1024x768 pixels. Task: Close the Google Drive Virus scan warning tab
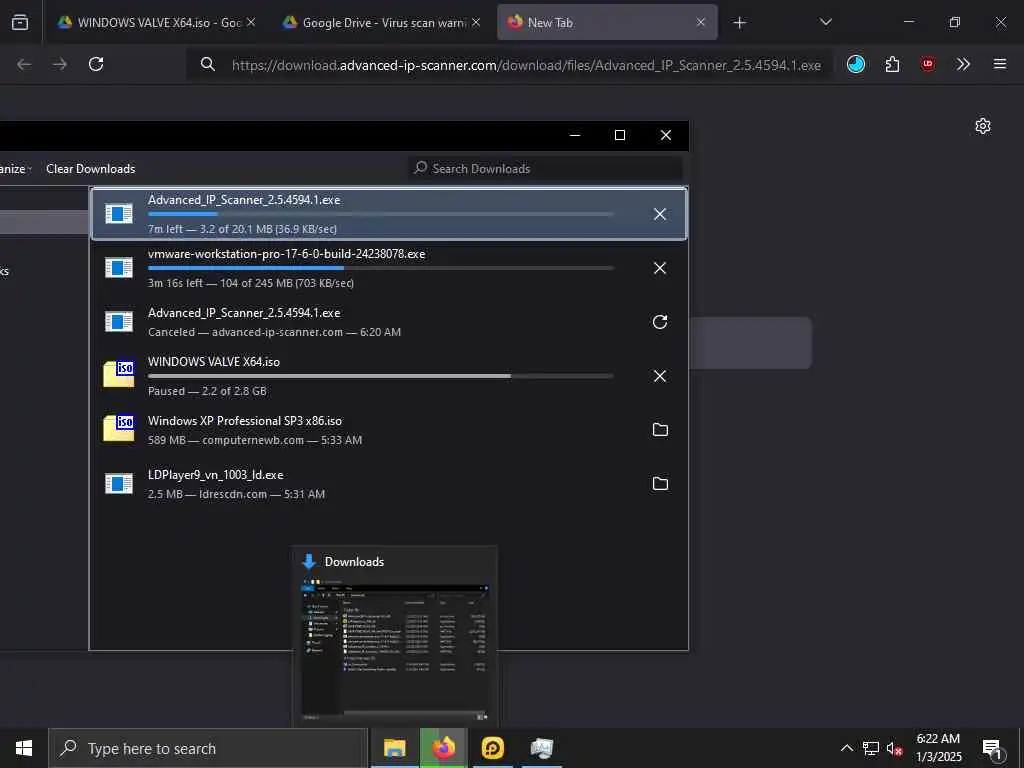[476, 22]
